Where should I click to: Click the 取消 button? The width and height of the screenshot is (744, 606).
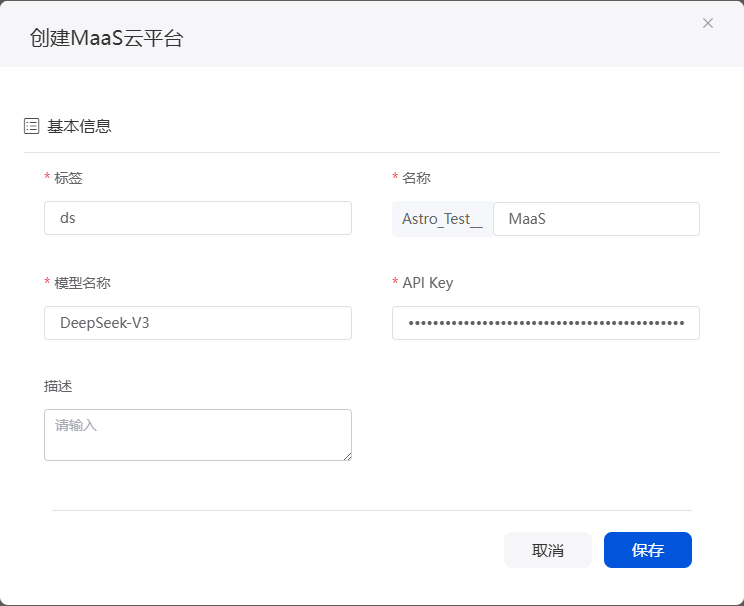pyautogui.click(x=548, y=550)
